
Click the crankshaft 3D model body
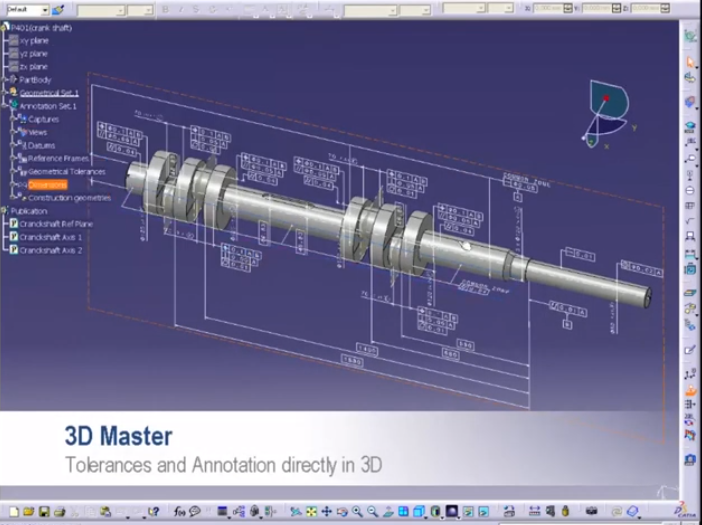(x=287, y=210)
